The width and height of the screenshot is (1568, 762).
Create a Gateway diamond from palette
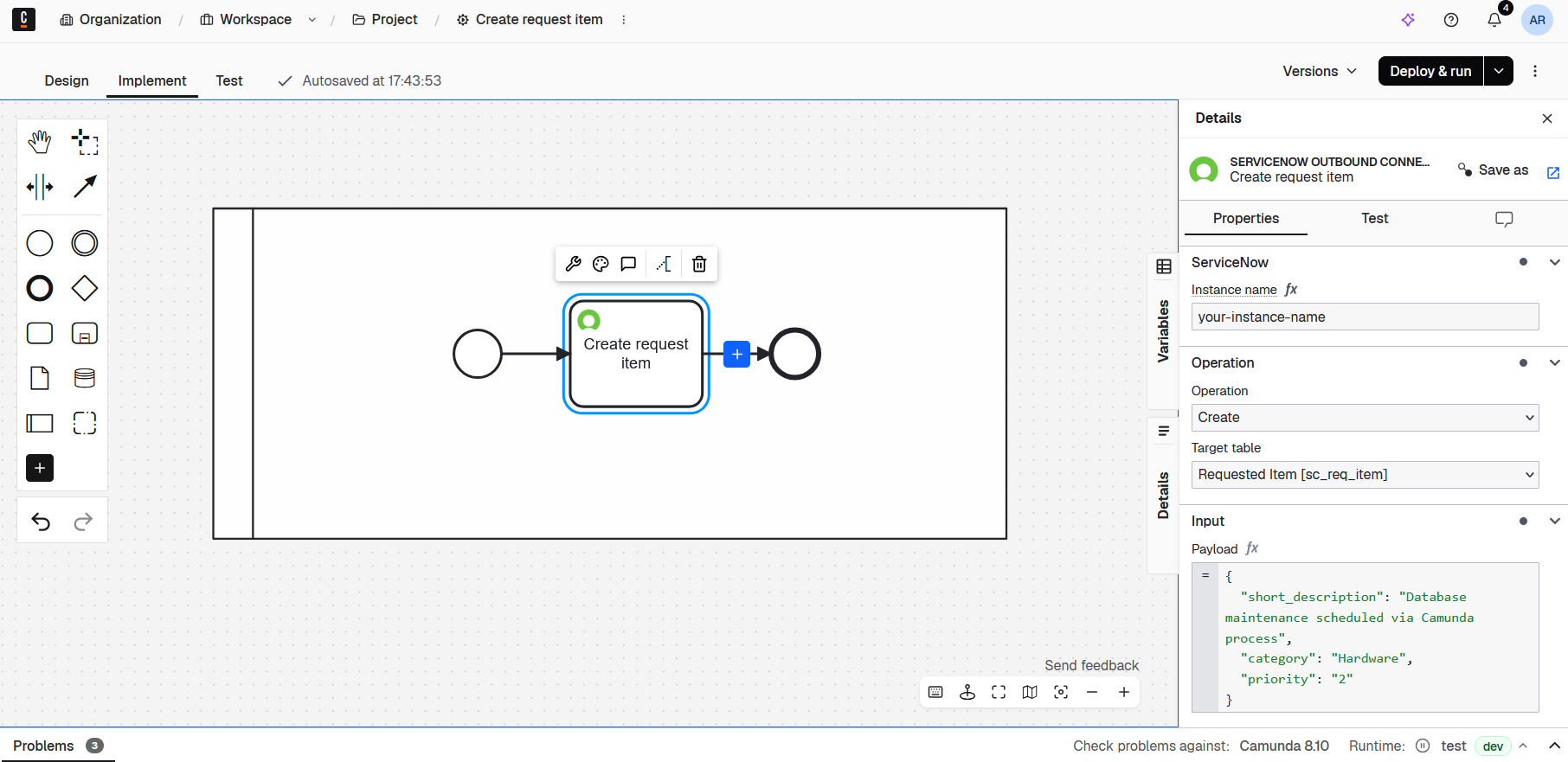[x=85, y=288]
